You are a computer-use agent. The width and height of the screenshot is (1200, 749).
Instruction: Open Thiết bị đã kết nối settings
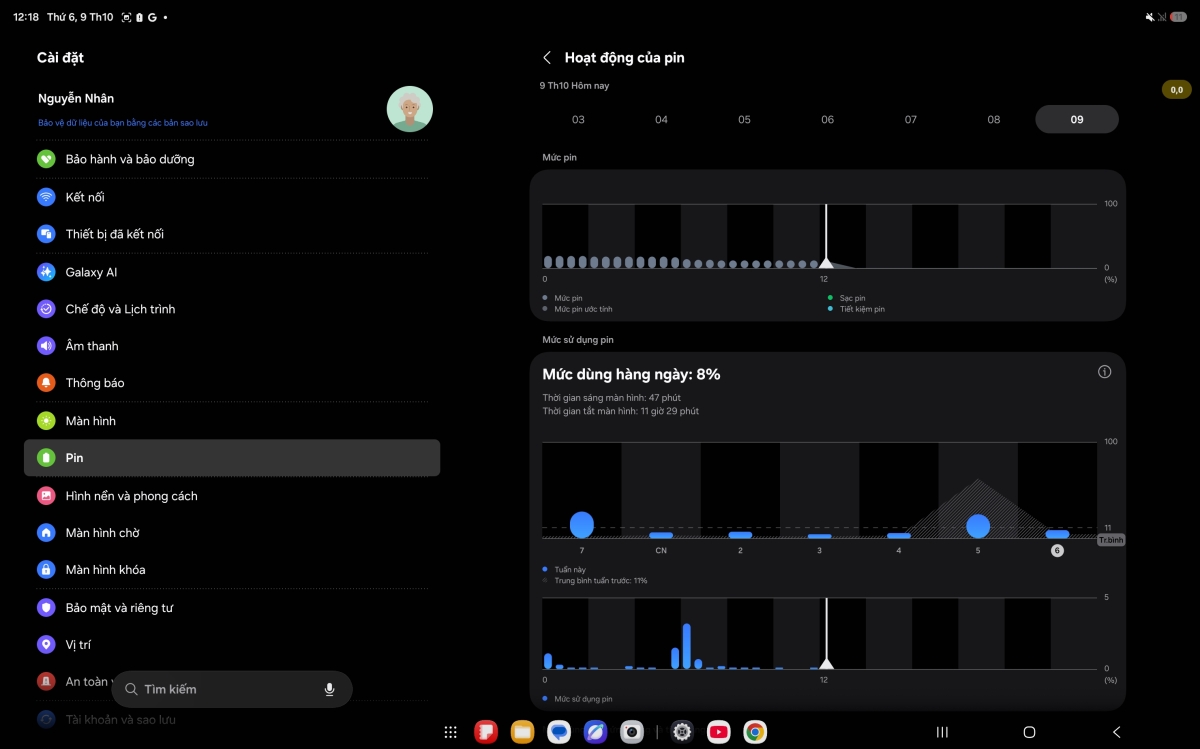click(x=232, y=234)
